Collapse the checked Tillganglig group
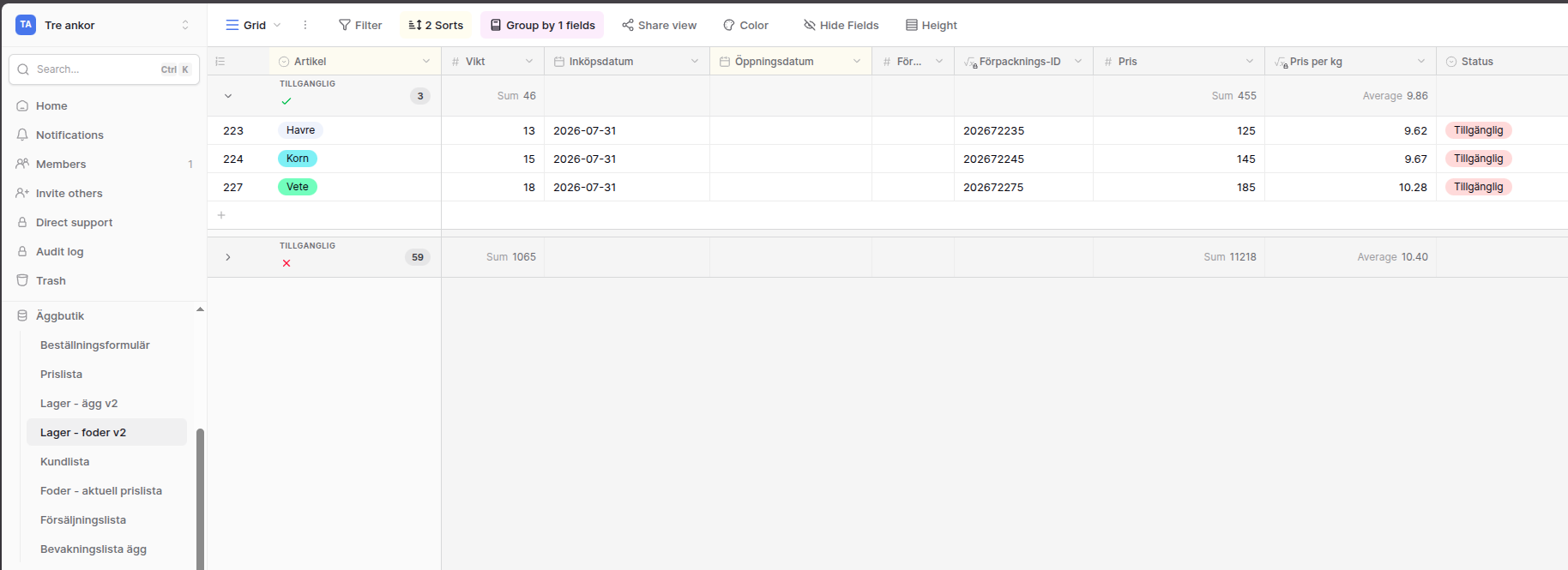This screenshot has width=1568, height=570. click(228, 96)
